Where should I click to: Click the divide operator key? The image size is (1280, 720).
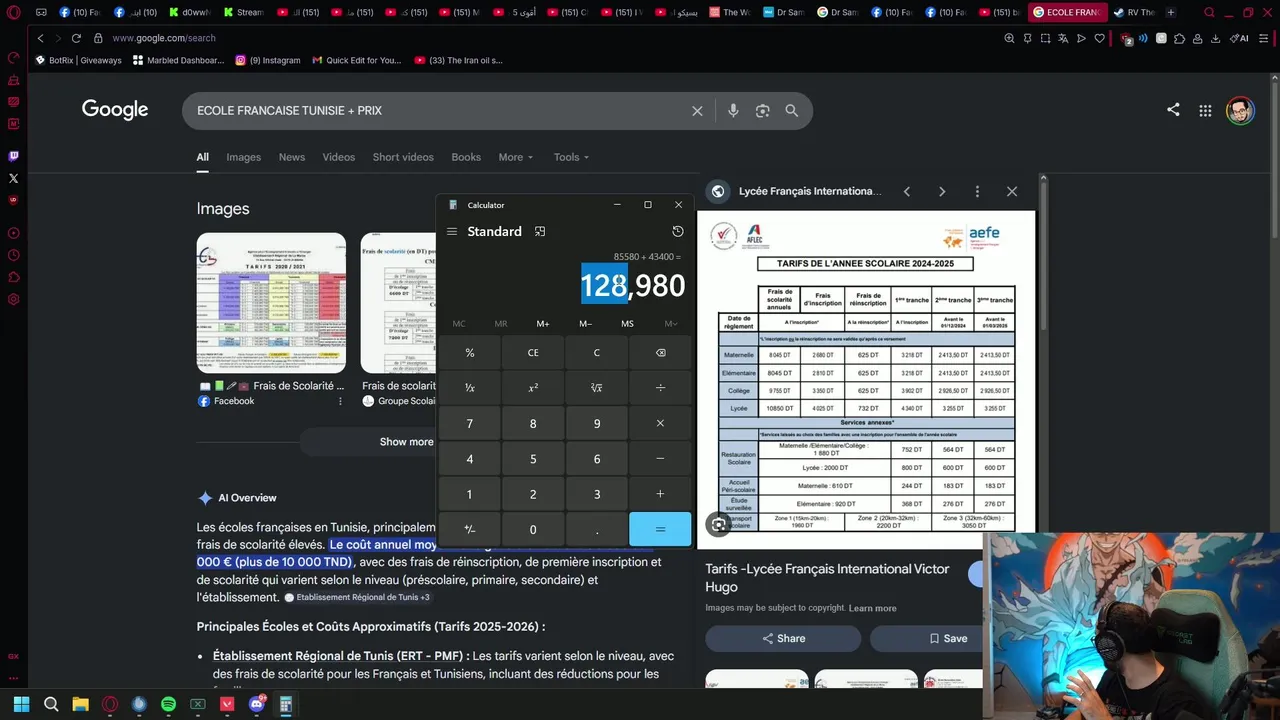point(660,388)
